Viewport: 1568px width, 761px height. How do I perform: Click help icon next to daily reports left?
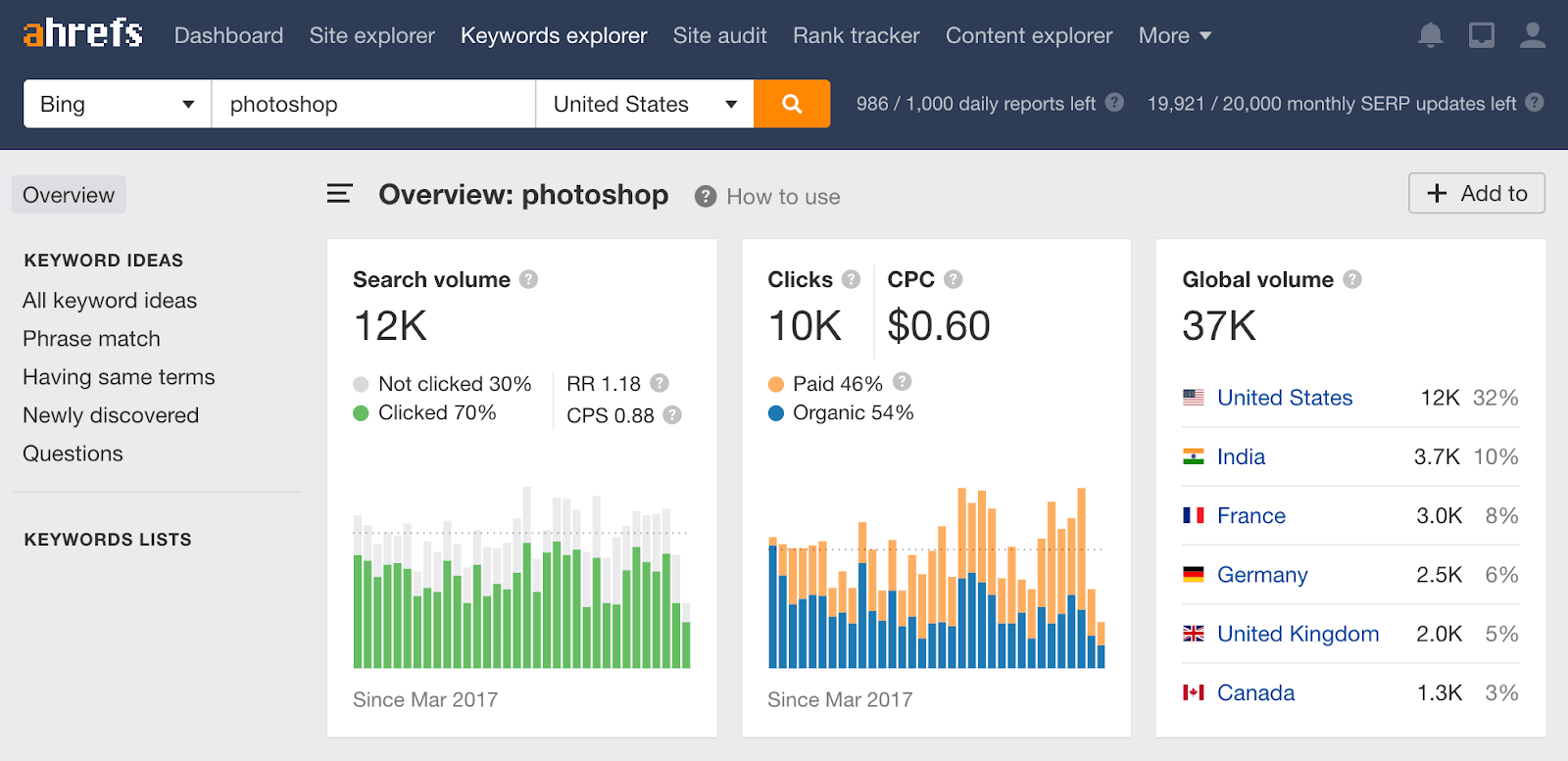[1114, 102]
